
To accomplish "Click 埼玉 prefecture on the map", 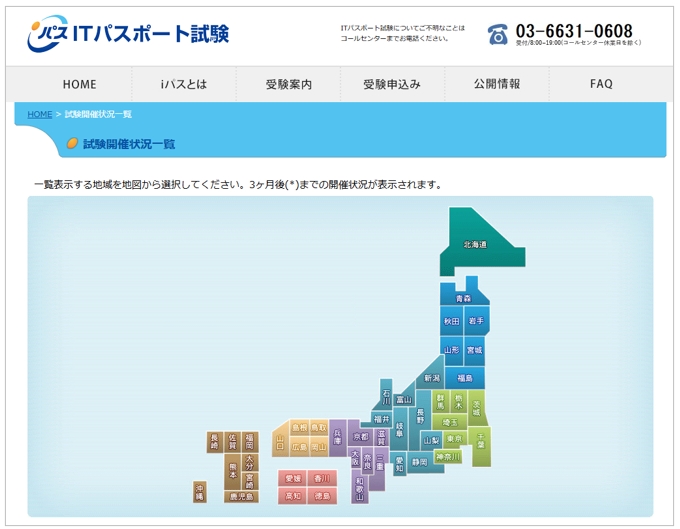I will (x=450, y=421).
